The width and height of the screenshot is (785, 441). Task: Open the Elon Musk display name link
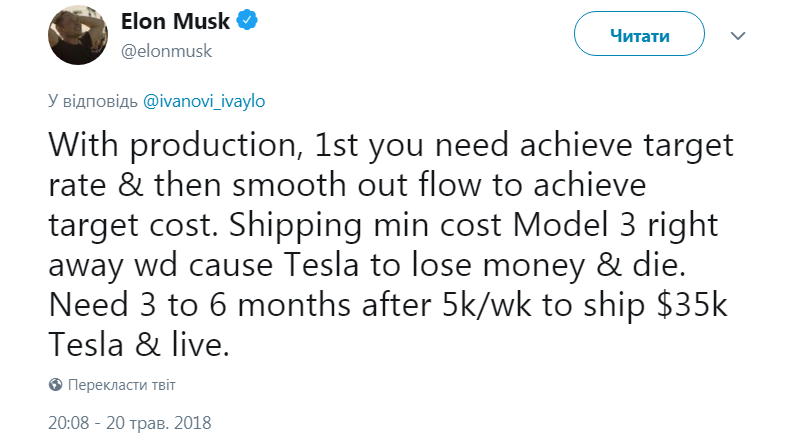click(x=177, y=22)
